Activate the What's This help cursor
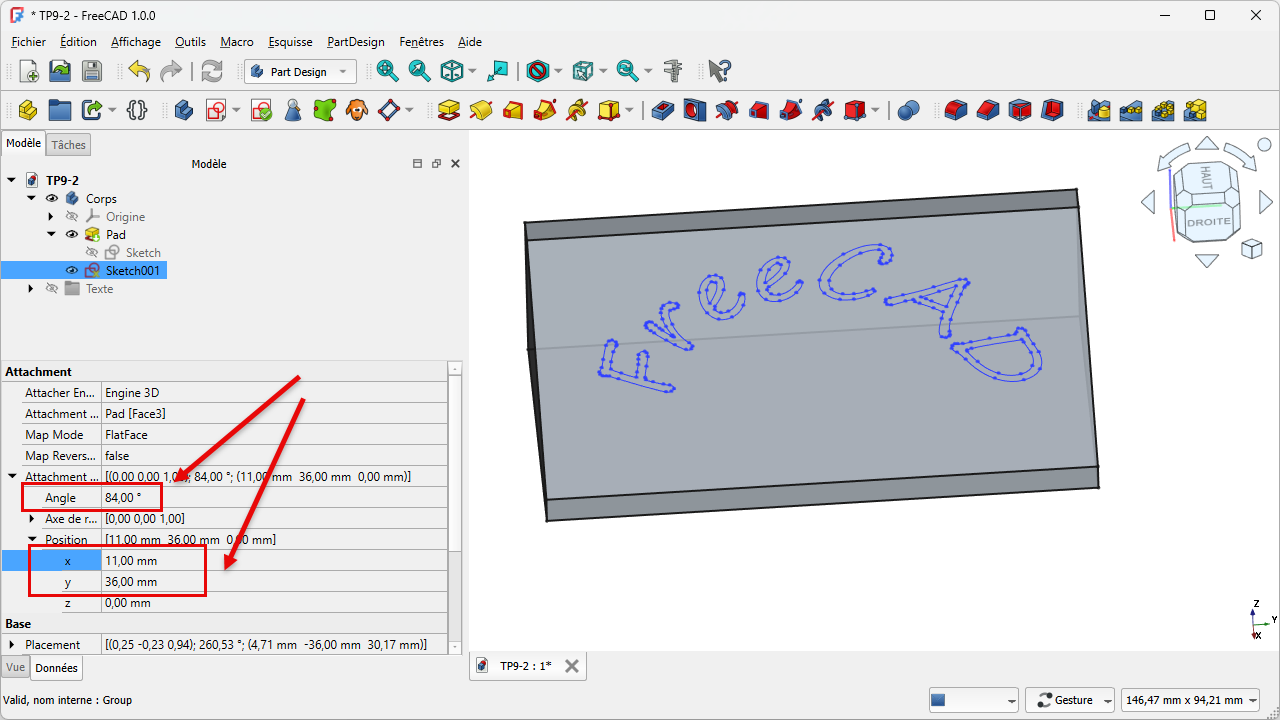 pyautogui.click(x=719, y=71)
